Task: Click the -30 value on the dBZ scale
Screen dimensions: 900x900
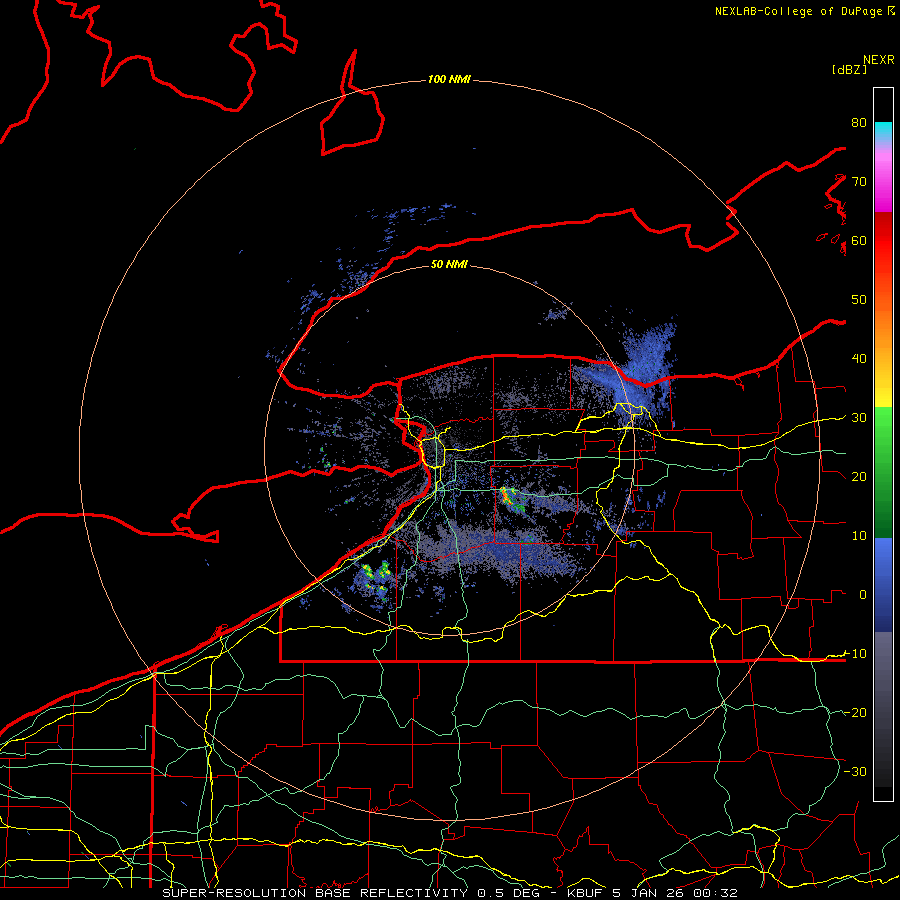Action: (855, 771)
